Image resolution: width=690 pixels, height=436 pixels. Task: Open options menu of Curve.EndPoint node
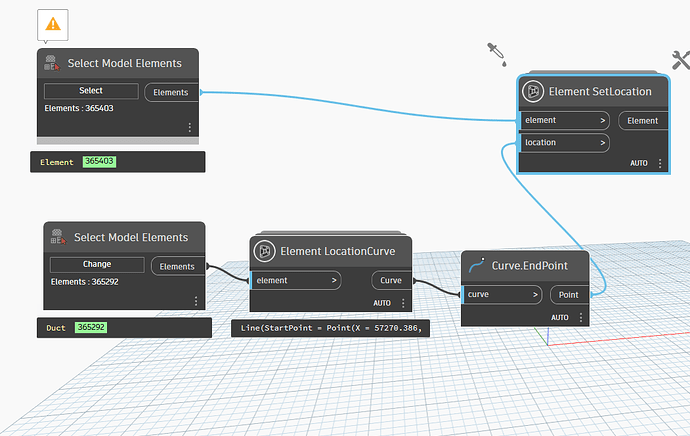tap(581, 317)
